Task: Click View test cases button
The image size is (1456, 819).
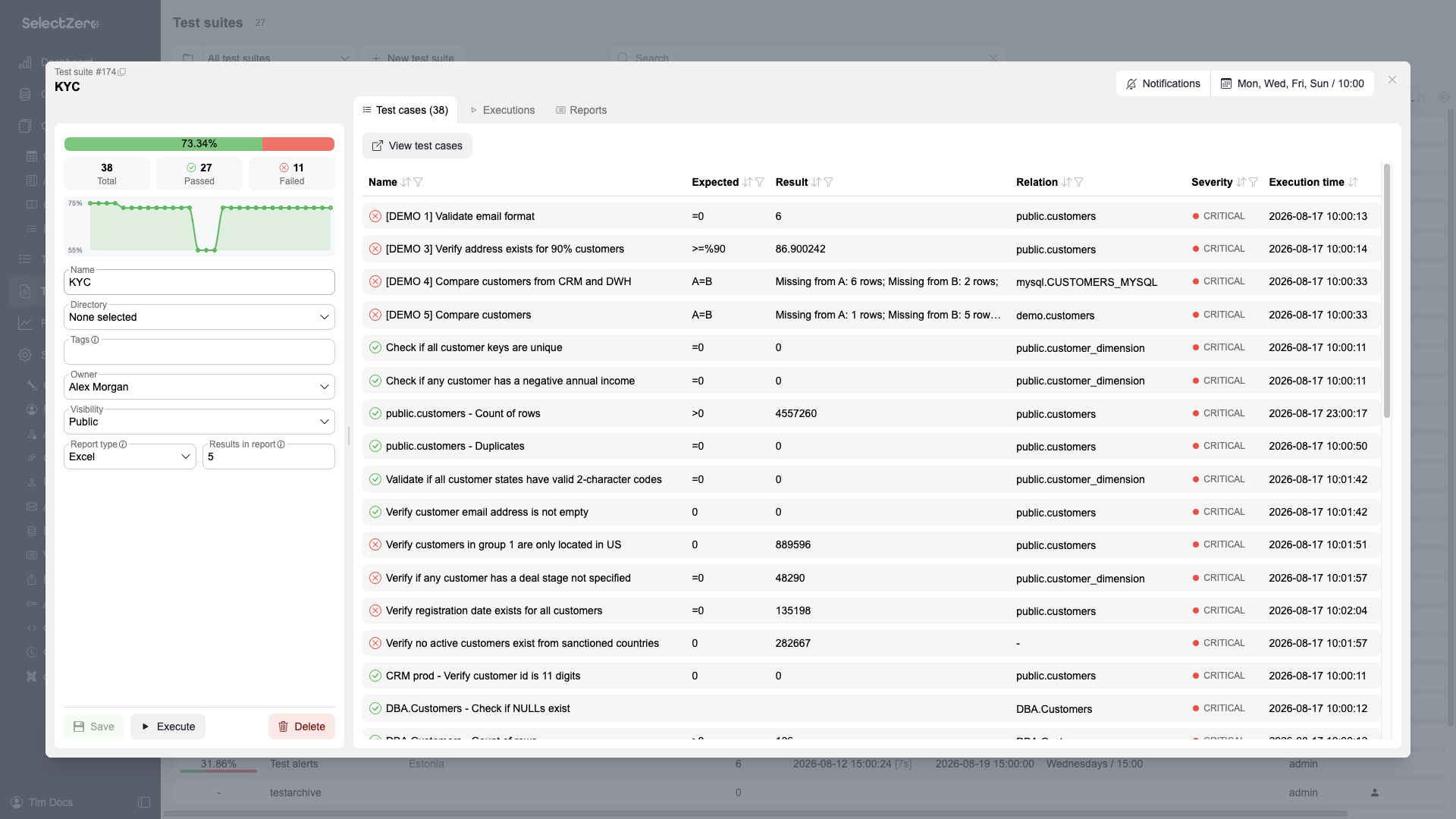Action: coord(417,146)
